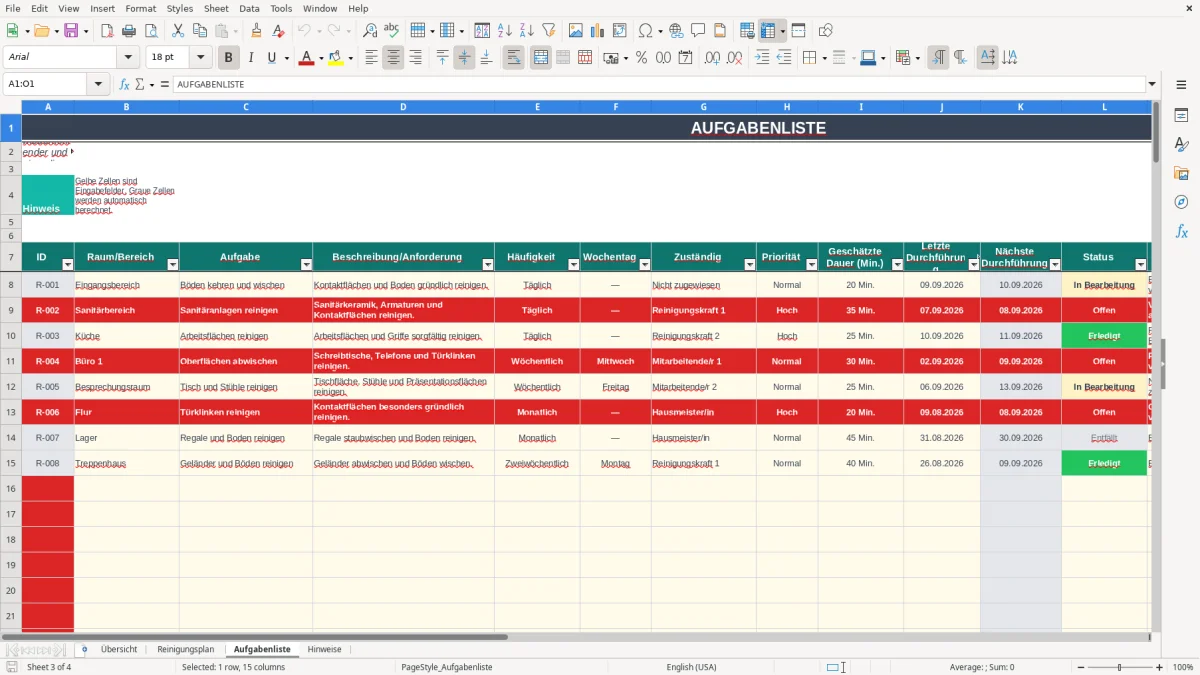Open the Font Size dropdown

coord(200,58)
